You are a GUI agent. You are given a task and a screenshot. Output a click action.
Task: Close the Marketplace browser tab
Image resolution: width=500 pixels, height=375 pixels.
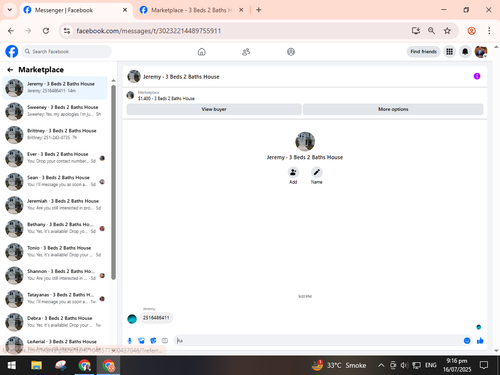[241, 10]
